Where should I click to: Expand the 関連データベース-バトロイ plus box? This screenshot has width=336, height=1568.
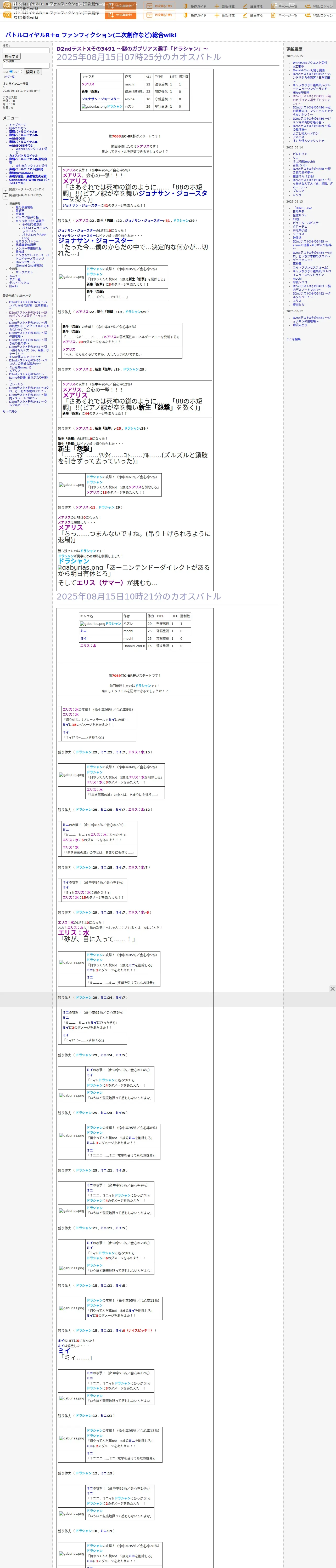[x=5, y=190]
